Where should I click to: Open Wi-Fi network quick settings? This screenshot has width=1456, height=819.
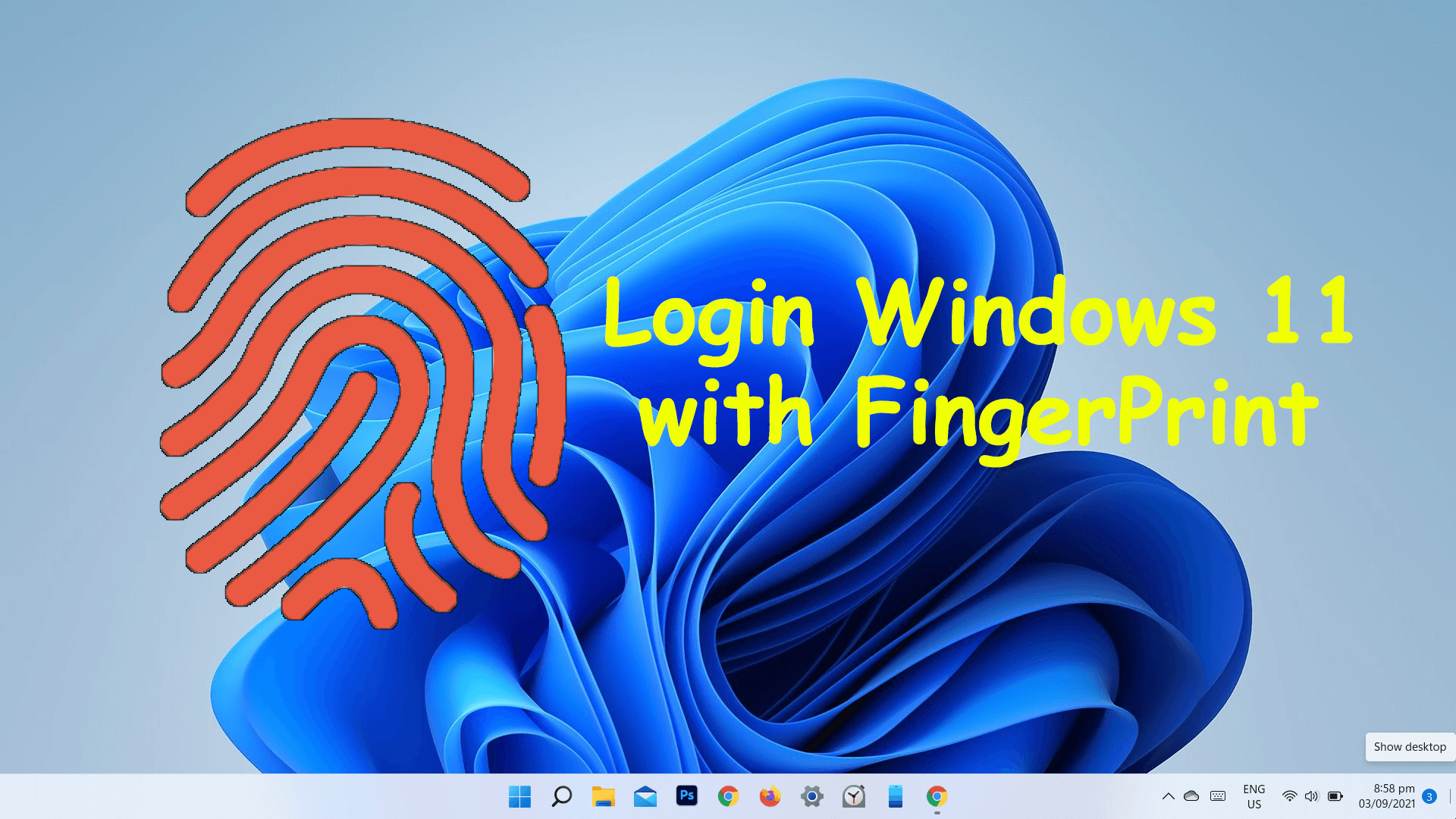(1289, 796)
